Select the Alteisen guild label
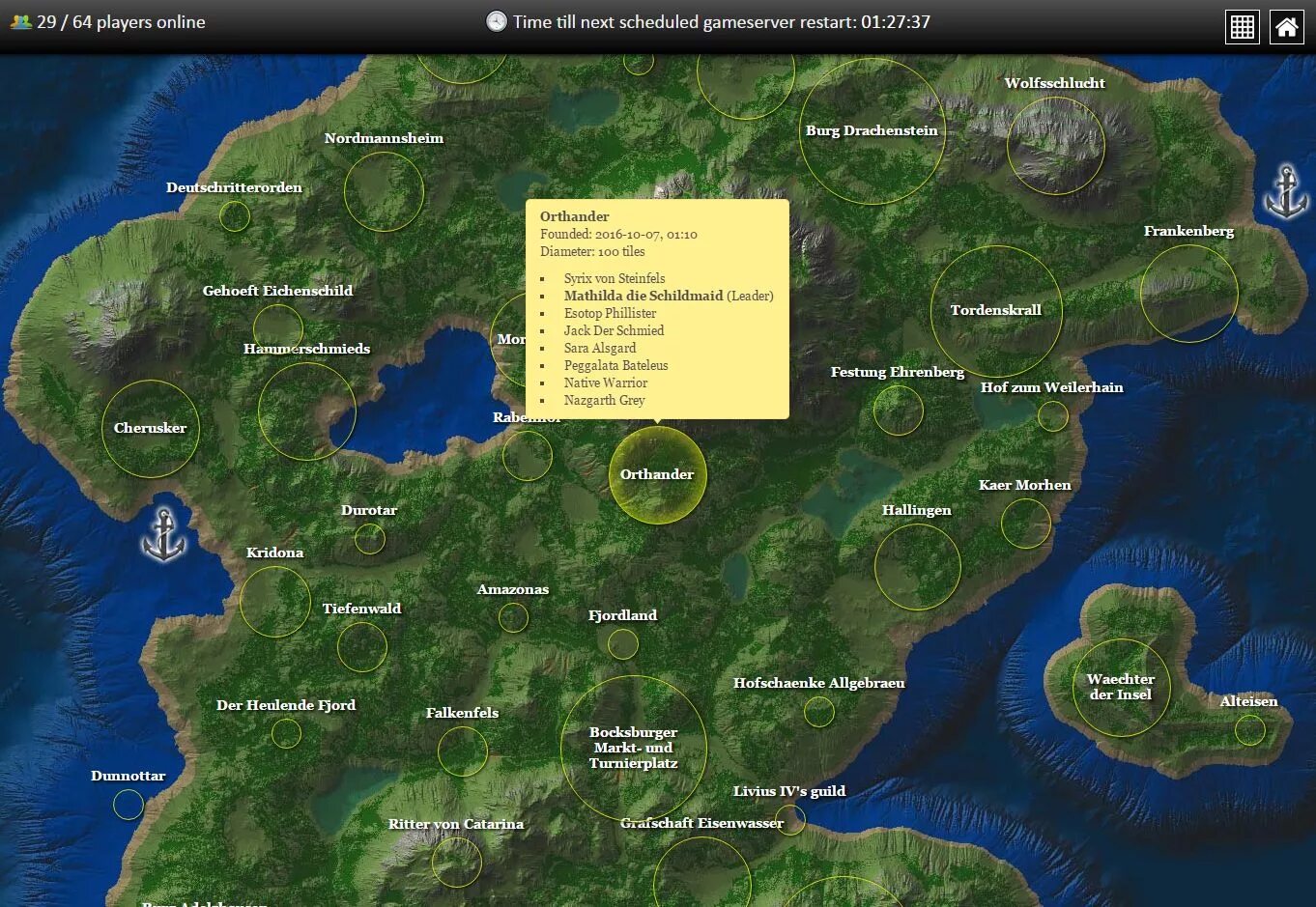 (1248, 701)
